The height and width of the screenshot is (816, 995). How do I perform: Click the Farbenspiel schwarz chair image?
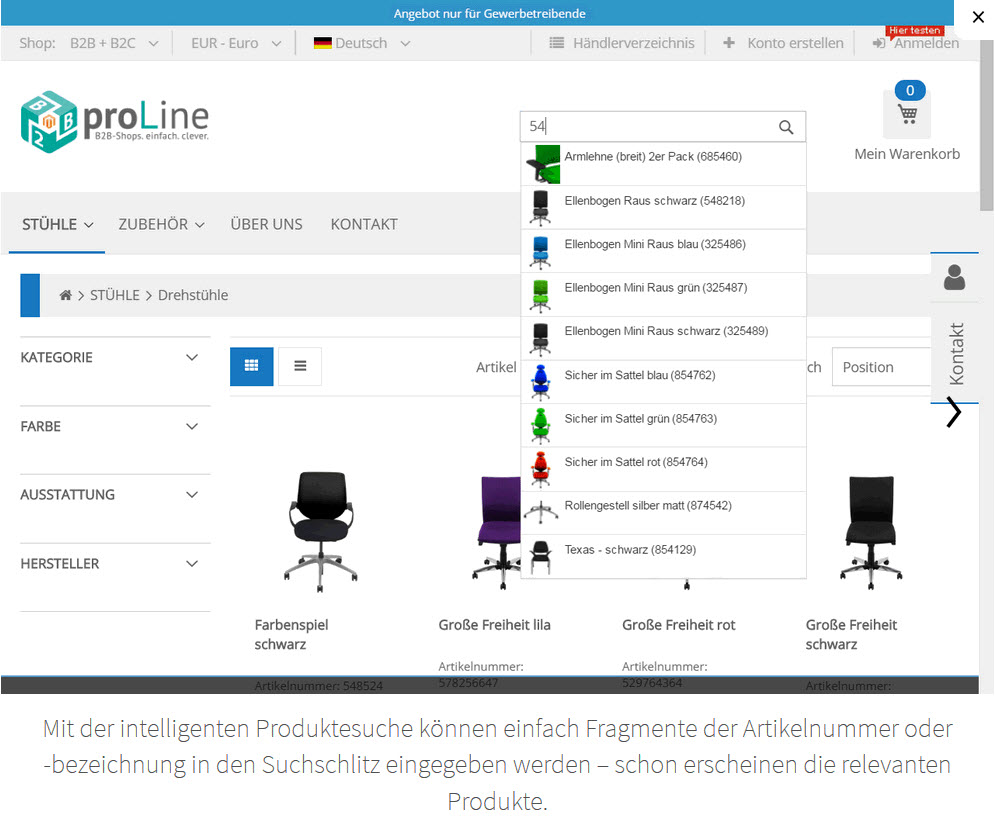(x=321, y=532)
